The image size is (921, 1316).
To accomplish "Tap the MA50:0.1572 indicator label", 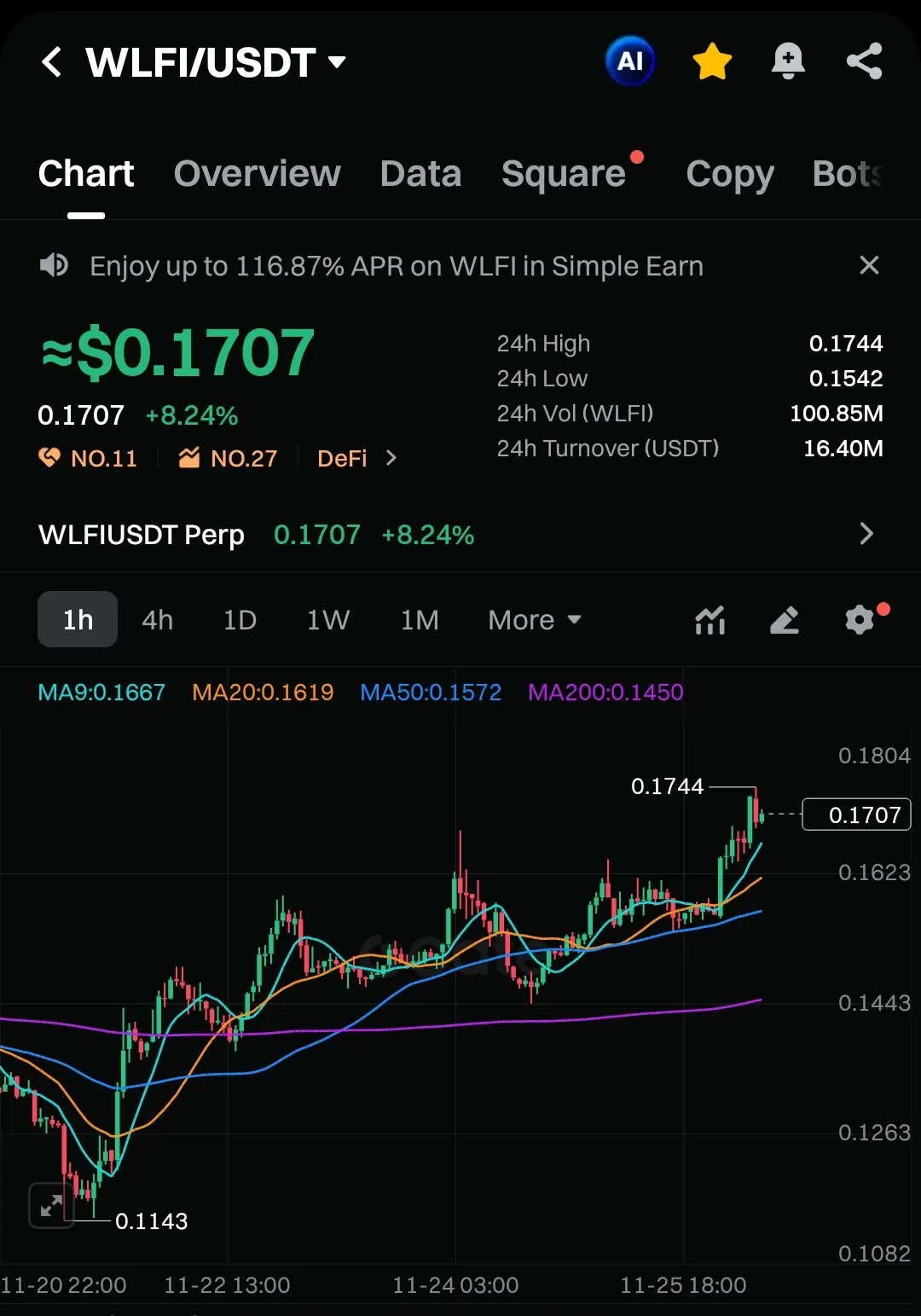I will pos(431,693).
